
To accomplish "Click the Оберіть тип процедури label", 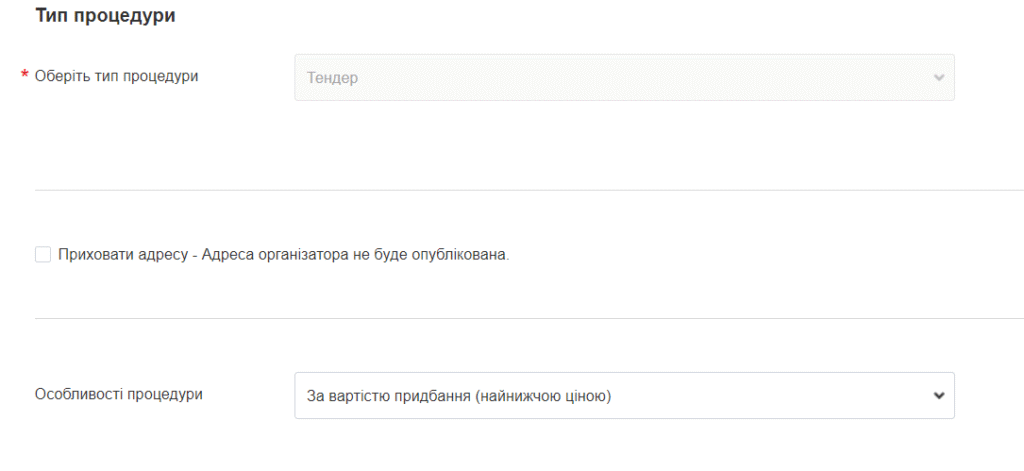I will coord(117,76).
